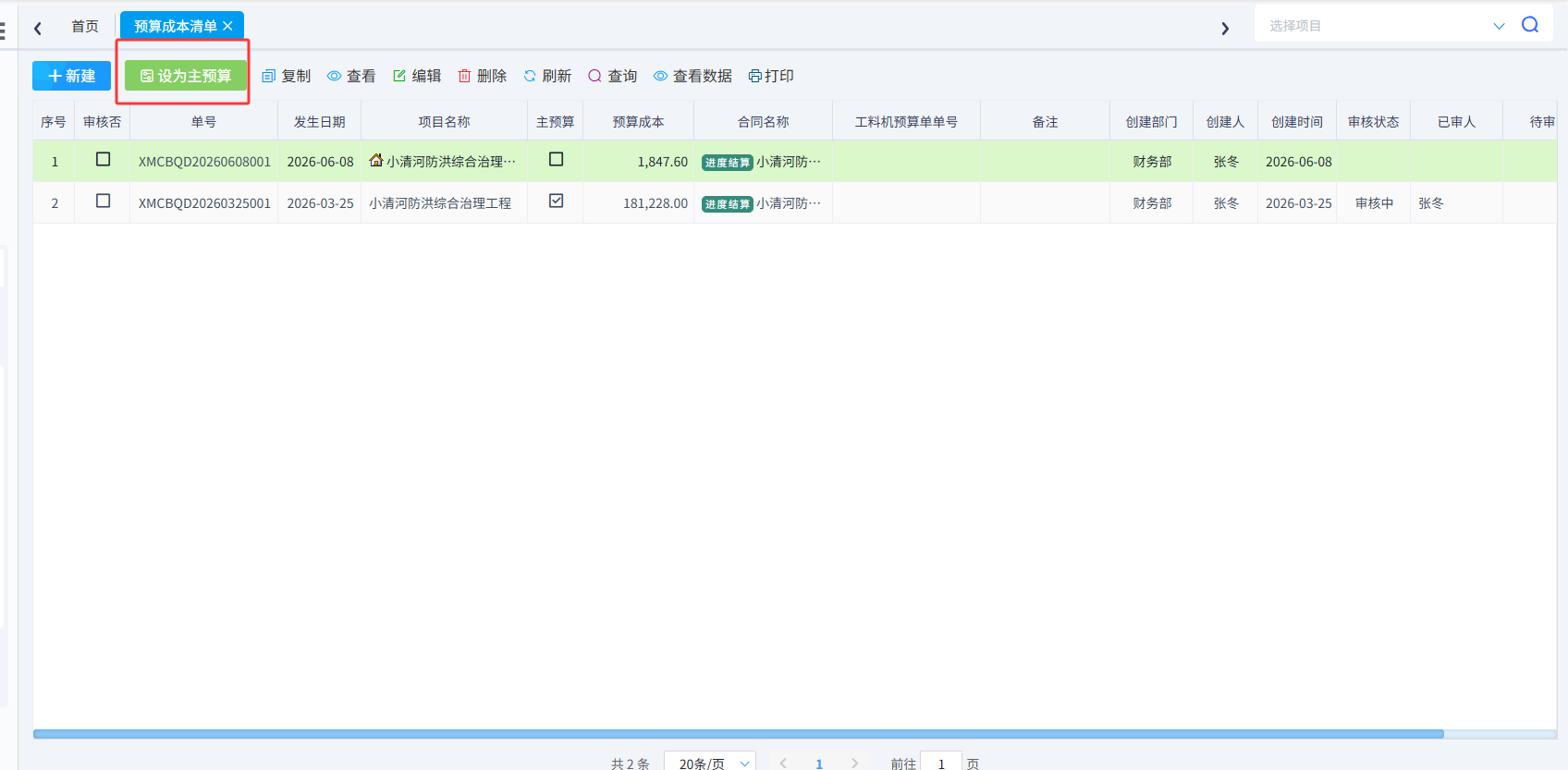Click 刷新 to reload the list
Viewport: 1568px width, 770px height.
point(547,76)
